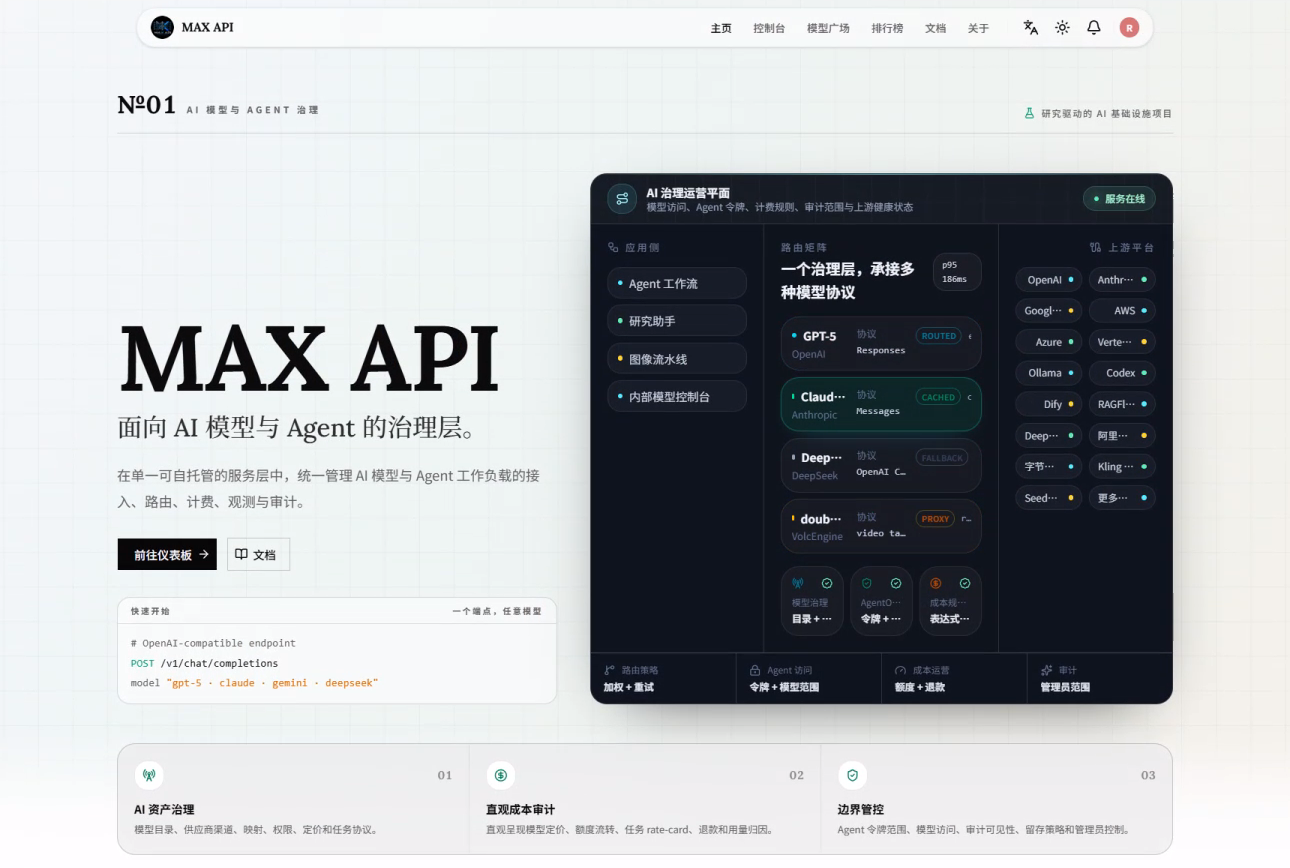Select the AWS upstream chip
This screenshot has width=1290, height=868.
1122,311
